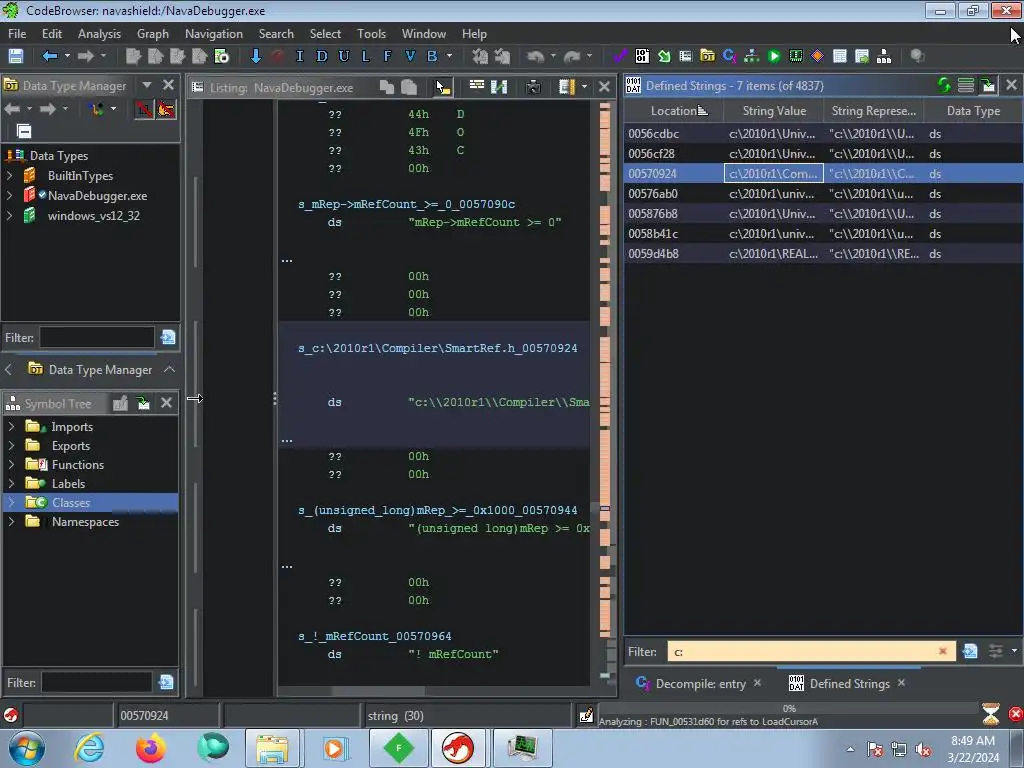Refresh the Defined Strings table

[x=944, y=85]
